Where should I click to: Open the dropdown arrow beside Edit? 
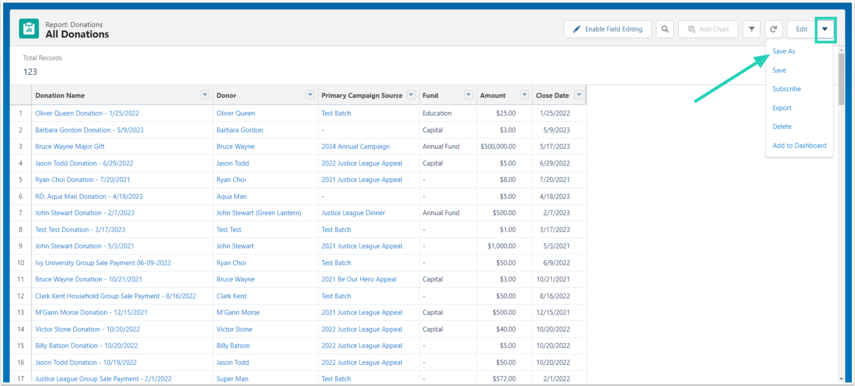825,29
